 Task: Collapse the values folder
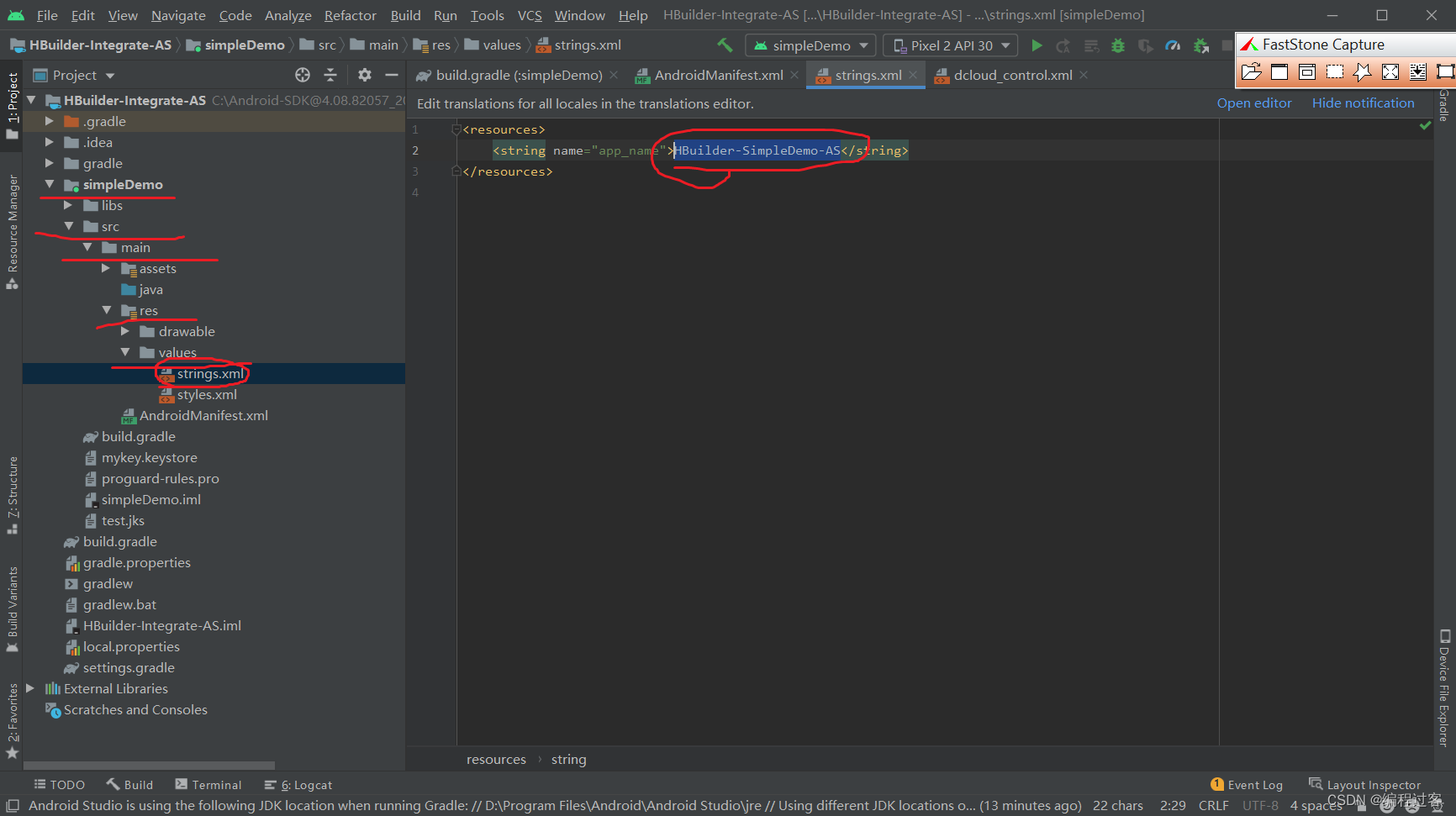[125, 352]
